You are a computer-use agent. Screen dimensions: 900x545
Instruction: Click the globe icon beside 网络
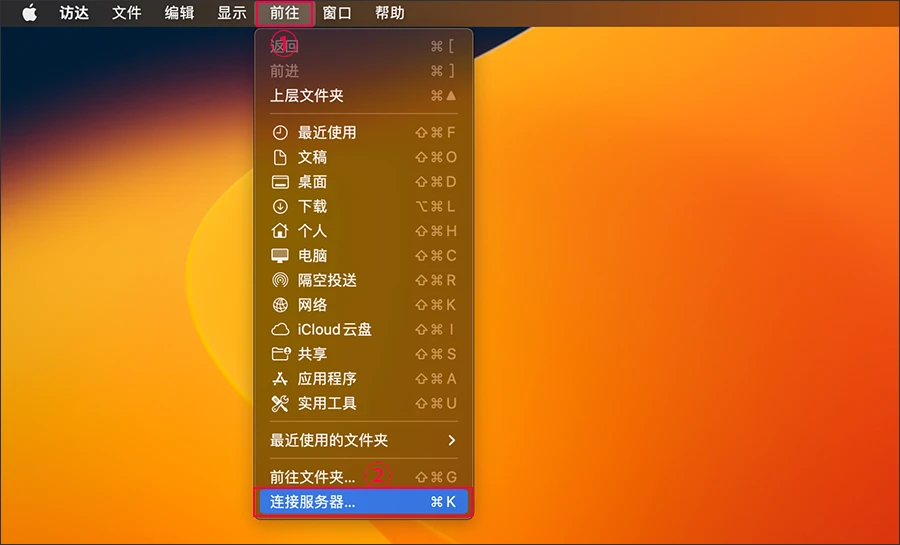(x=280, y=305)
